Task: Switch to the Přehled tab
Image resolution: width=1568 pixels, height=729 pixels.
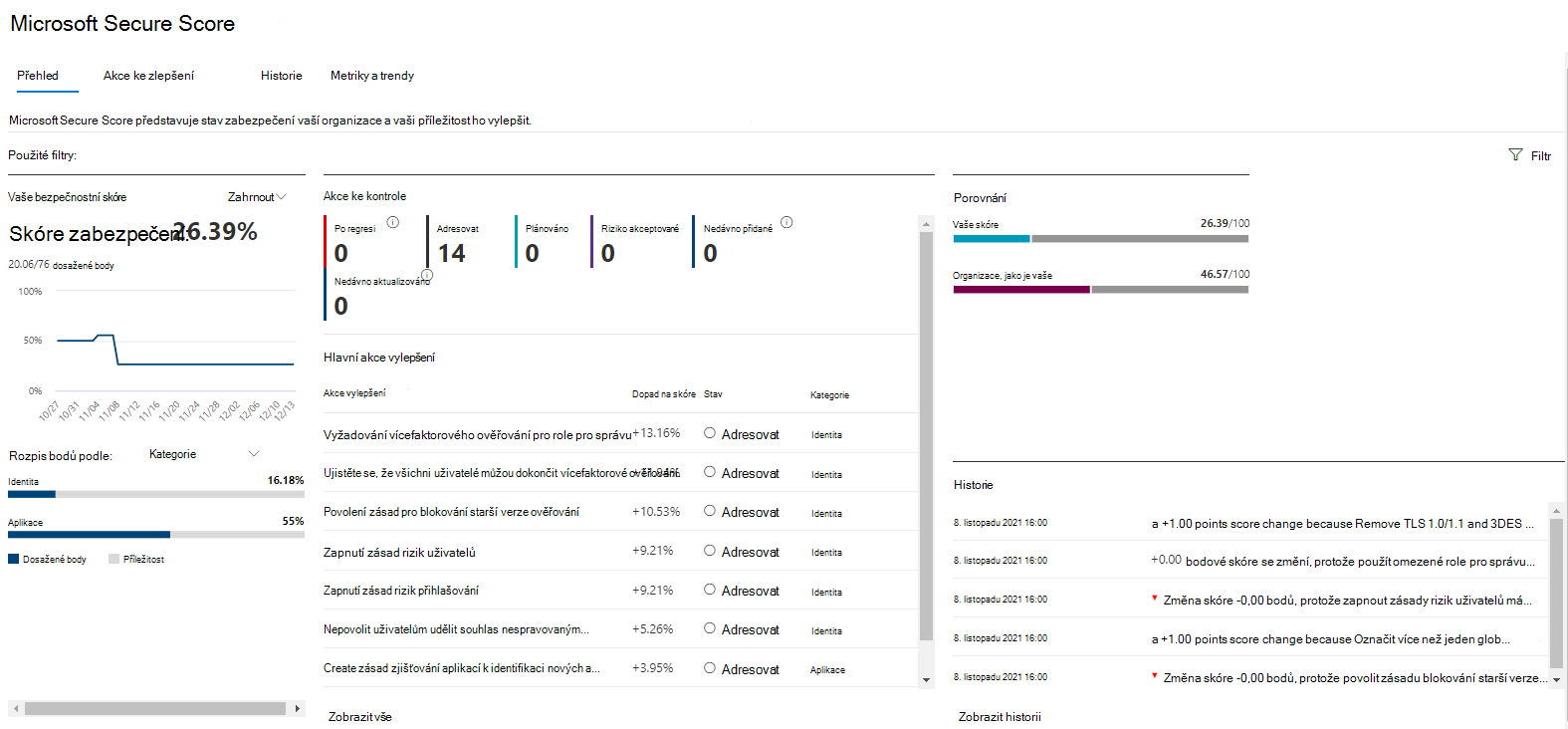Action: 38,76
